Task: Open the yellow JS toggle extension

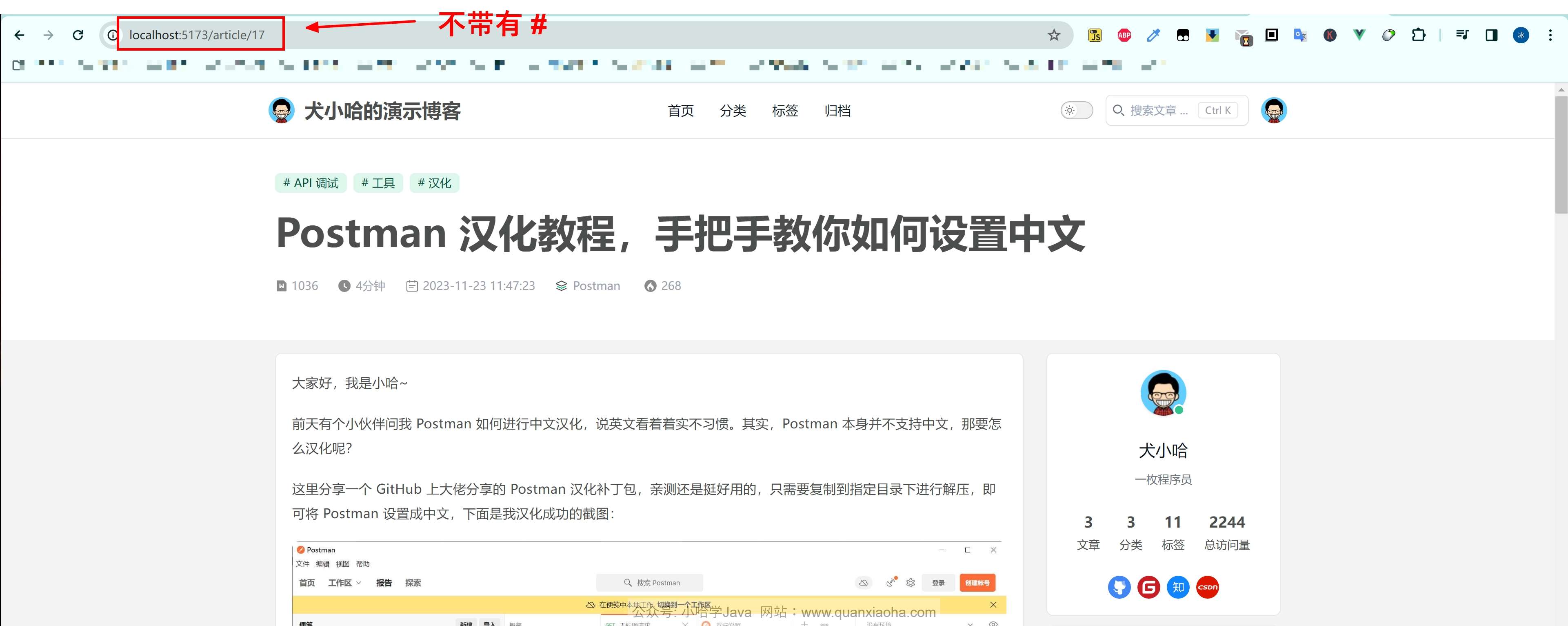Action: point(1095,35)
